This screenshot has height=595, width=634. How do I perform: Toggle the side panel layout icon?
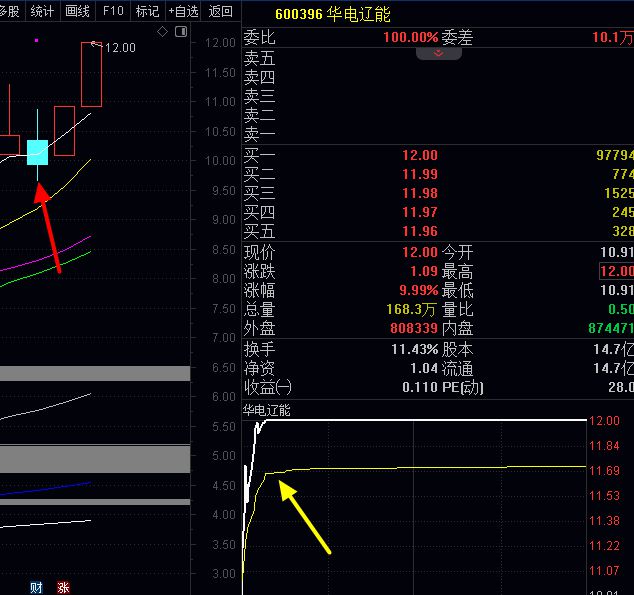[x=181, y=32]
